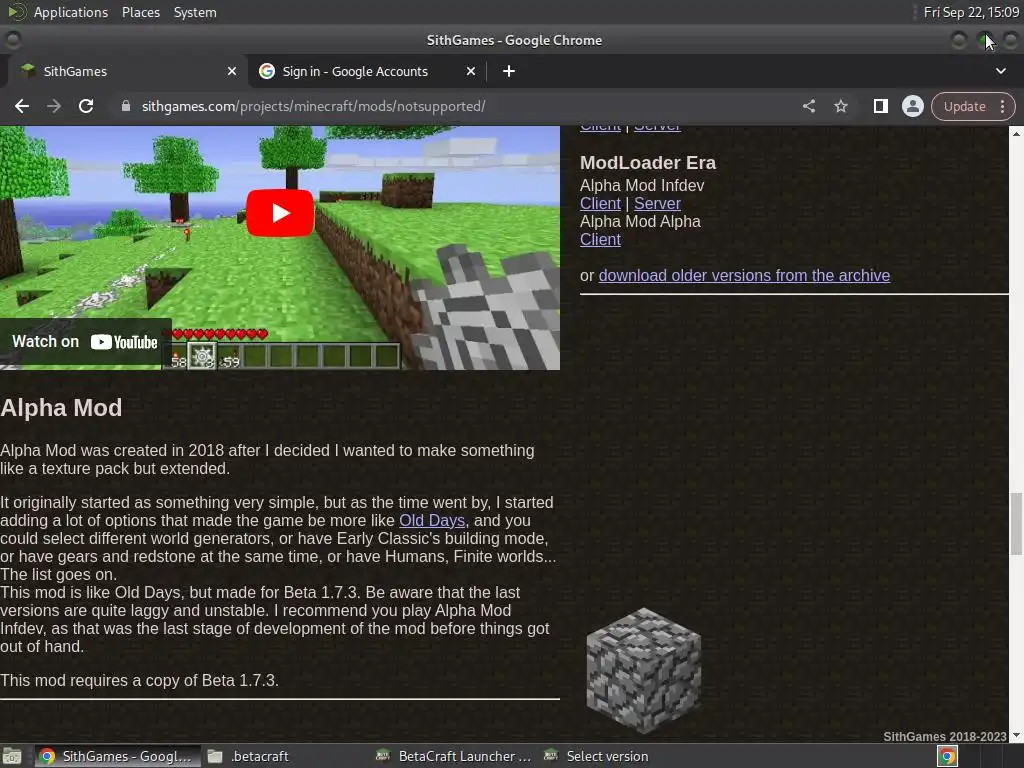Open video via Watch on YouTube
Screen dimensions: 1024x768
[85, 342]
